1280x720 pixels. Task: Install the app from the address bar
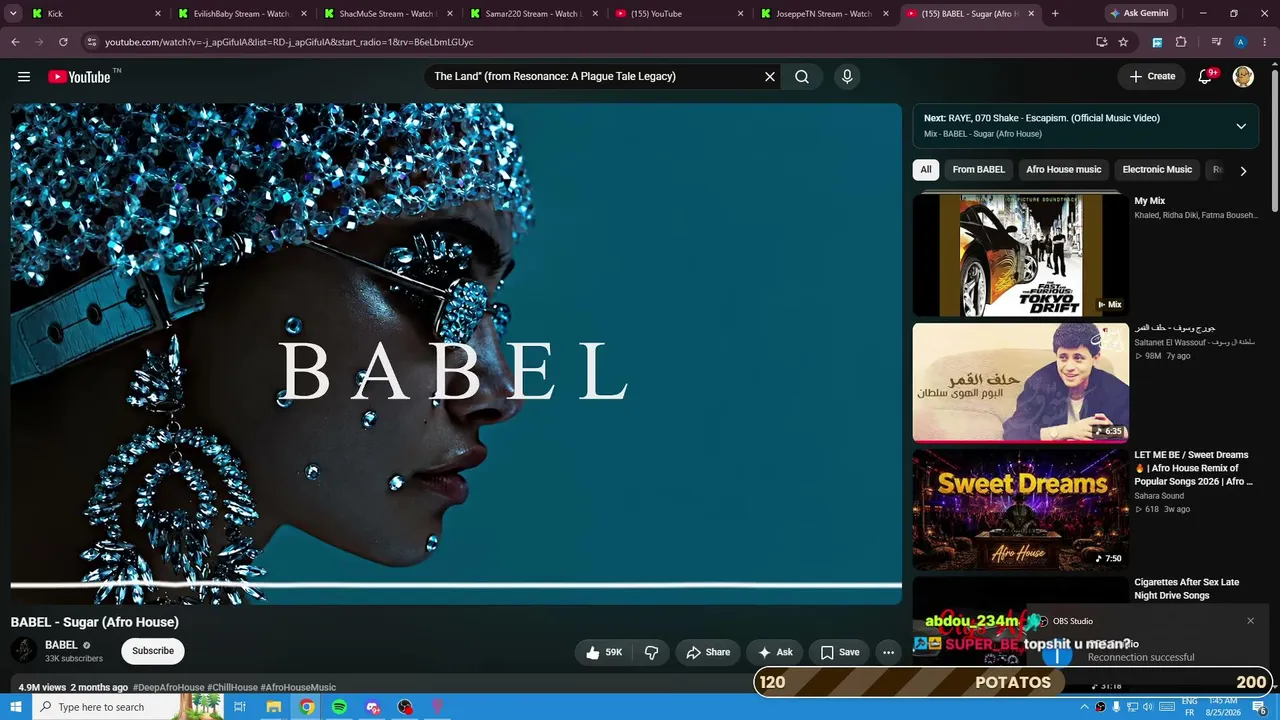[x=1101, y=42]
